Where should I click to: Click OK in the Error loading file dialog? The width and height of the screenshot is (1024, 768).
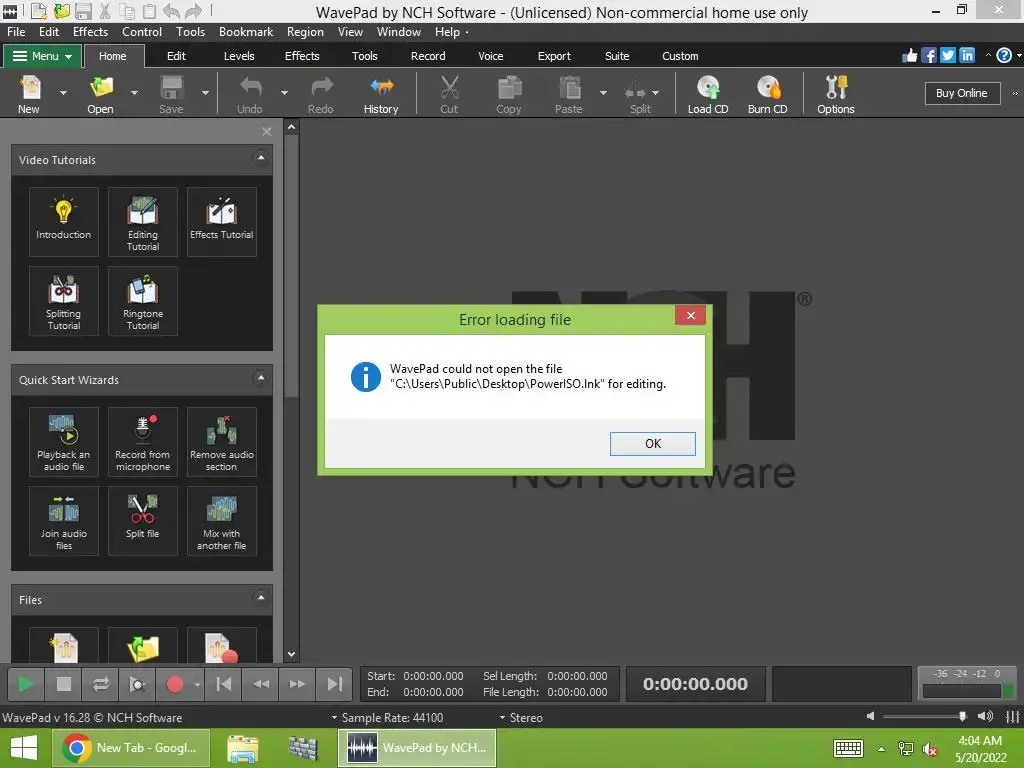(x=652, y=443)
